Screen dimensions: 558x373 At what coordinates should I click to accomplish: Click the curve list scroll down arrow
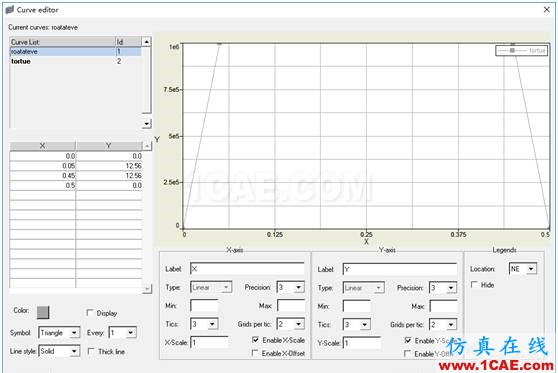coord(147,124)
